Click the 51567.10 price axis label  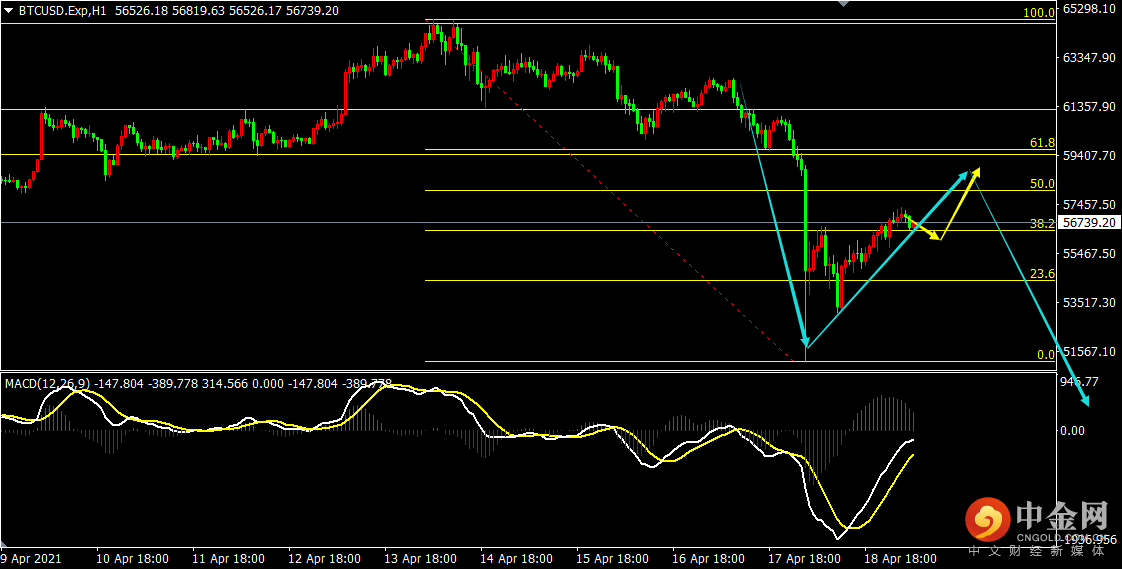click(x=1089, y=351)
